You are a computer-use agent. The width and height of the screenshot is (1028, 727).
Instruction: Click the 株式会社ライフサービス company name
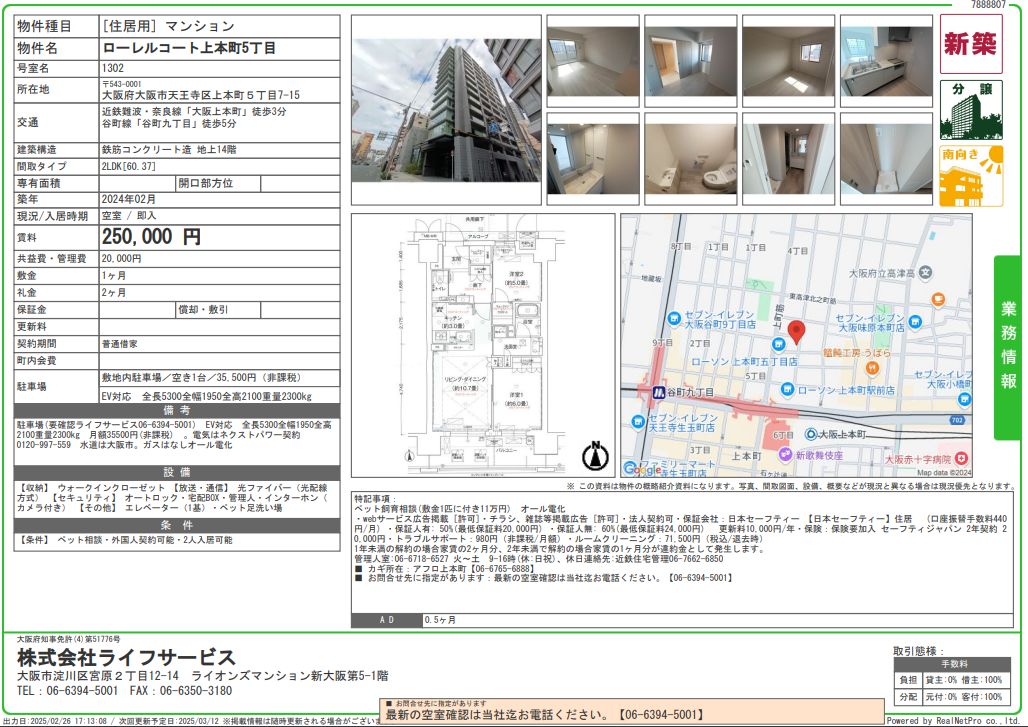[127, 657]
